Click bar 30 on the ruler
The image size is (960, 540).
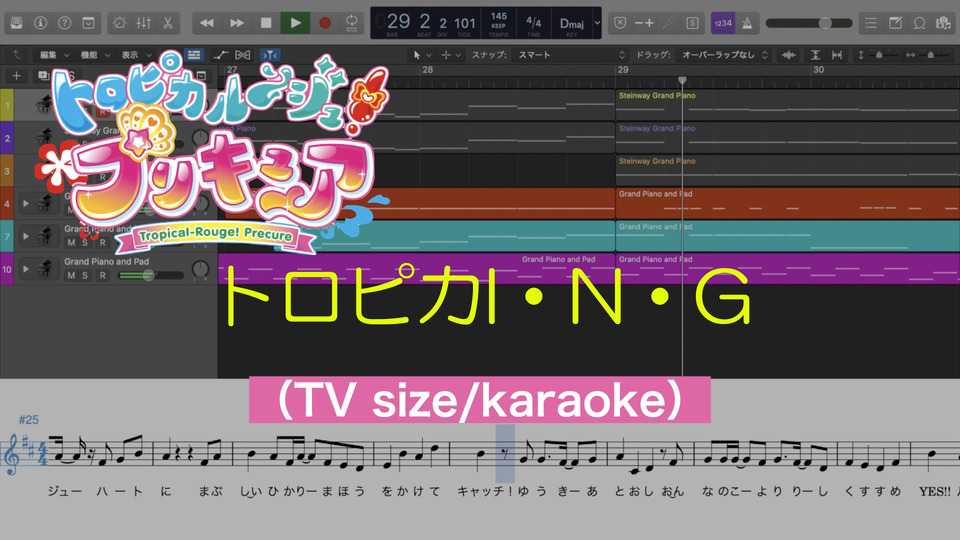point(818,70)
